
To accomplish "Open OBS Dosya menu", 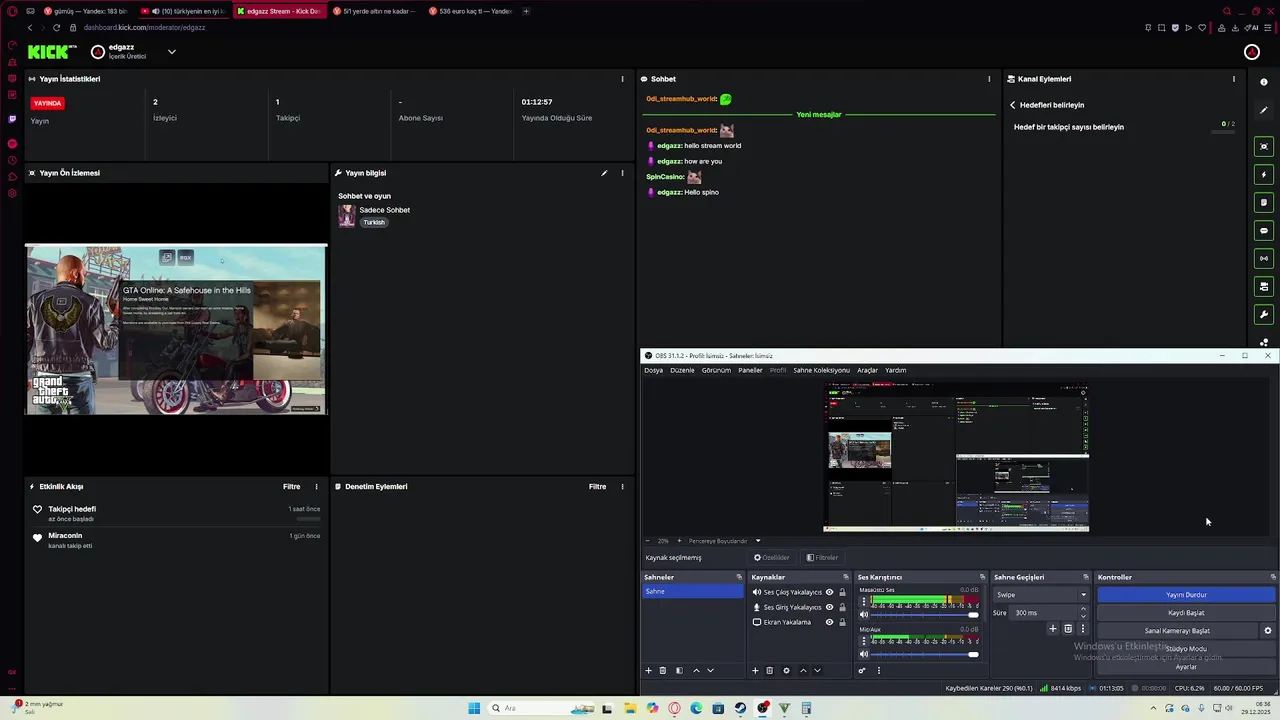I will [x=653, y=370].
